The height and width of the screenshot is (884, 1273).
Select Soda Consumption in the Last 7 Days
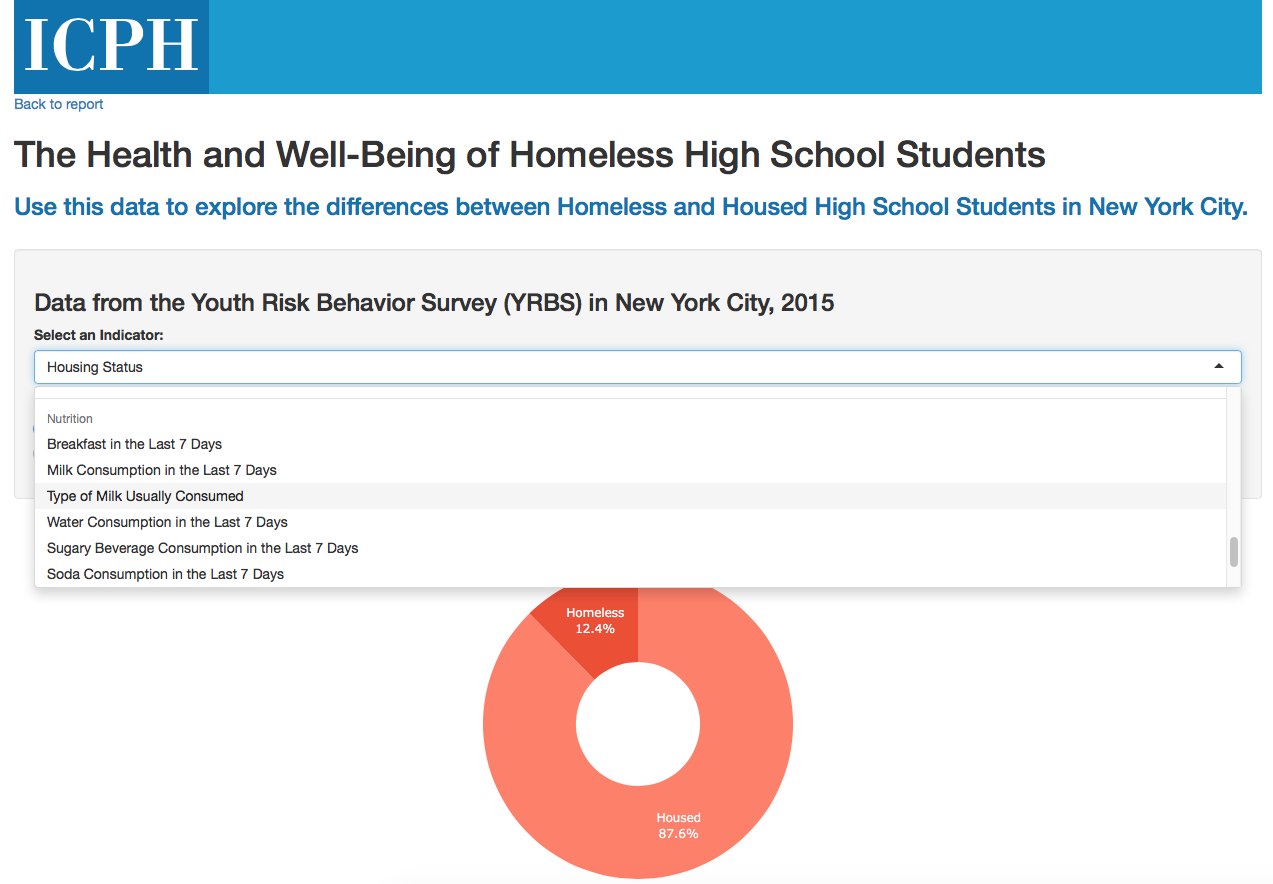pyautogui.click(x=165, y=574)
